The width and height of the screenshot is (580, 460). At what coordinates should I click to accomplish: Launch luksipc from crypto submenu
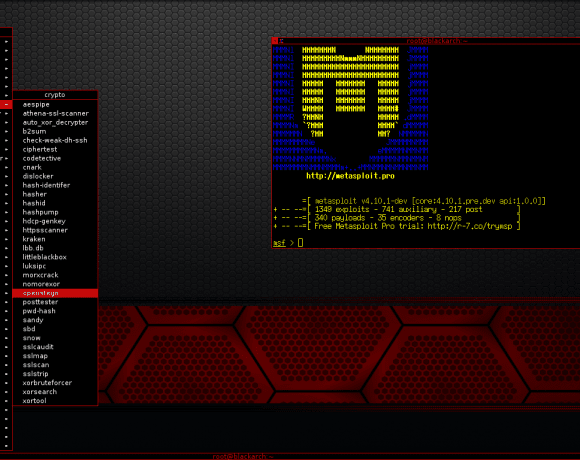pyautogui.click(x=55, y=266)
